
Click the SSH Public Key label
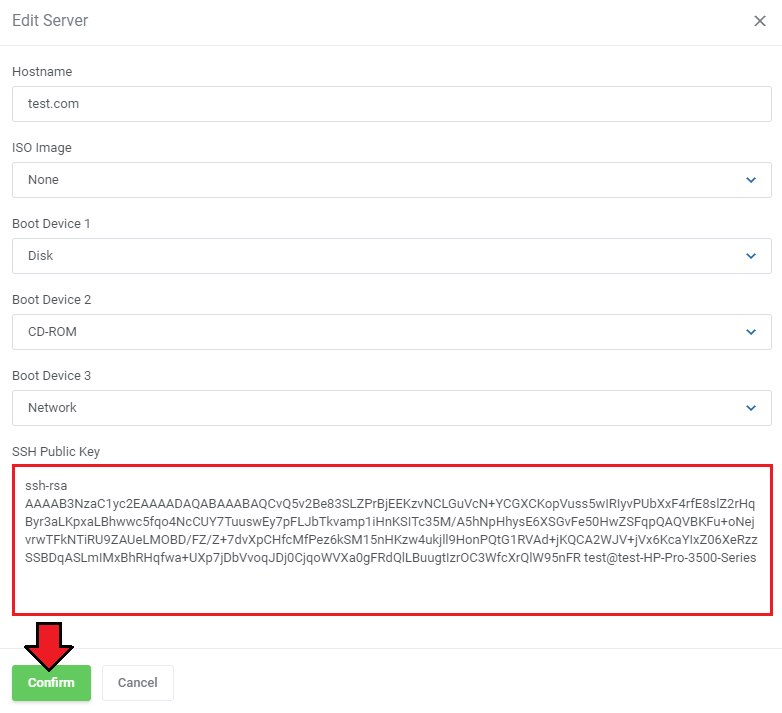(56, 452)
